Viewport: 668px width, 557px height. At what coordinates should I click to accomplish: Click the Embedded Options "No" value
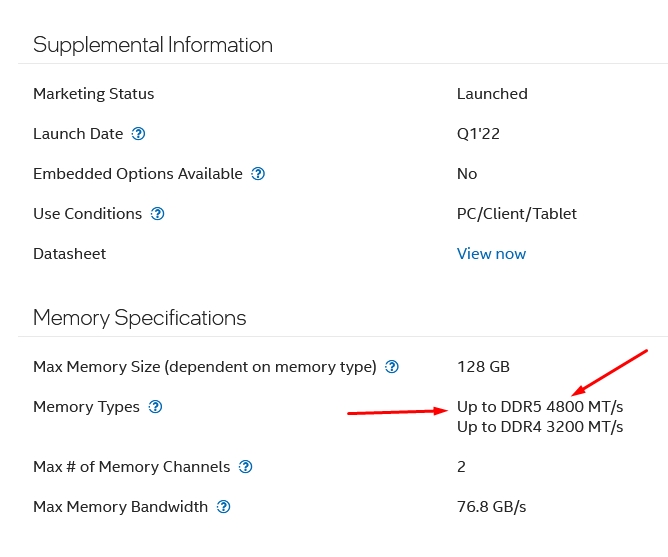(x=467, y=174)
